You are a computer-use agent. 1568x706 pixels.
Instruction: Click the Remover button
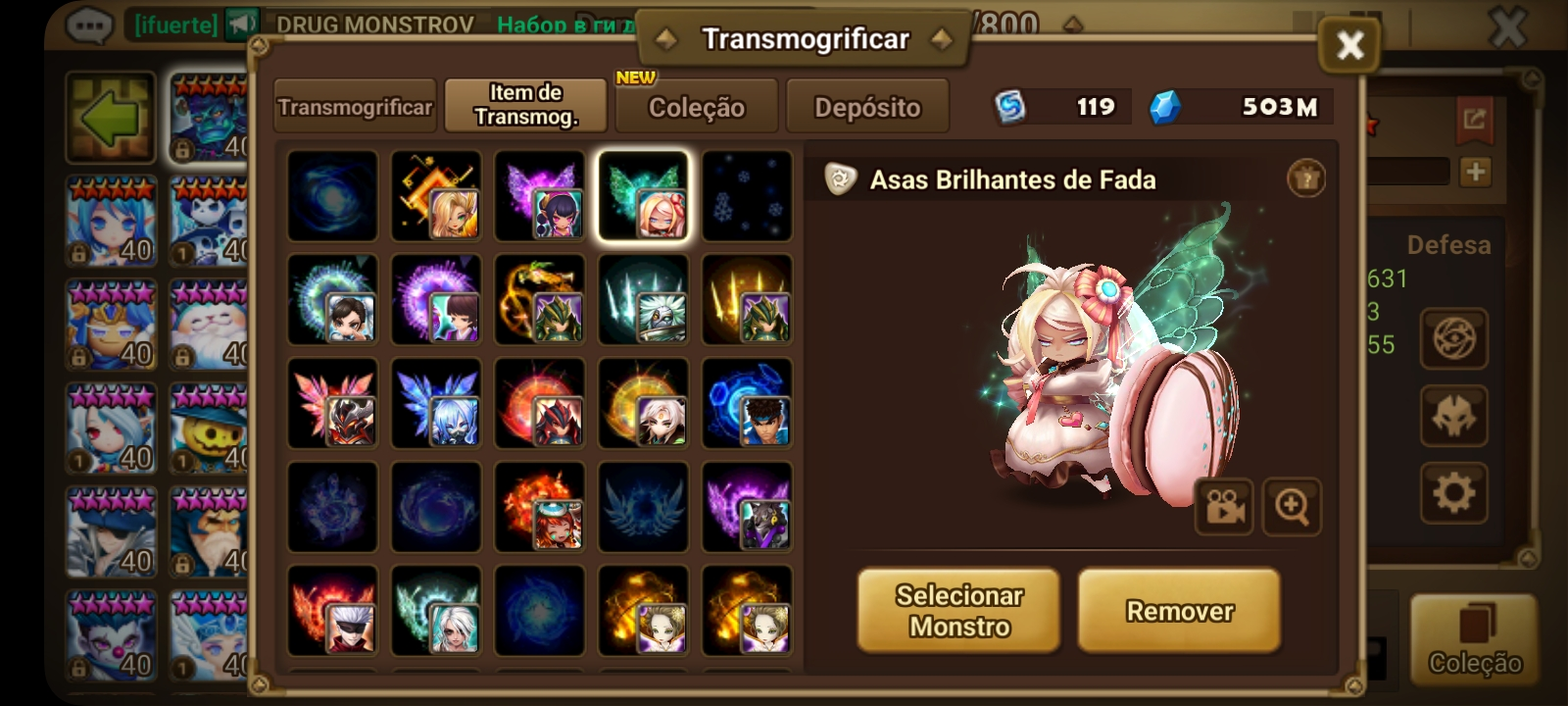click(x=1179, y=610)
